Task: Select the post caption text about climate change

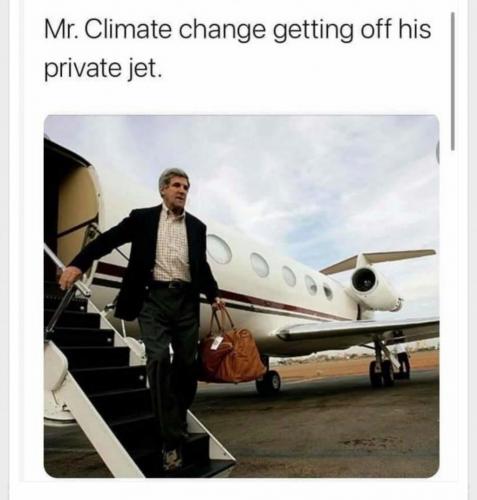Action: pyautogui.click(x=238, y=49)
